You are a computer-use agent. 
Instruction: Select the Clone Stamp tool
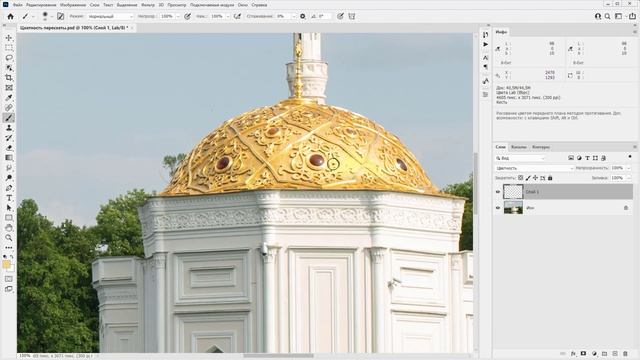click(9, 128)
